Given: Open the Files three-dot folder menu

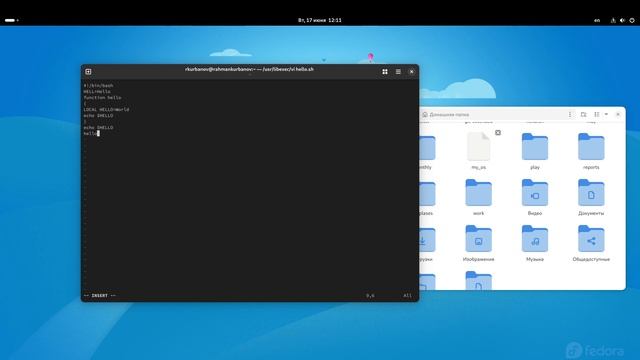Looking at the screenshot, I should (570, 115).
